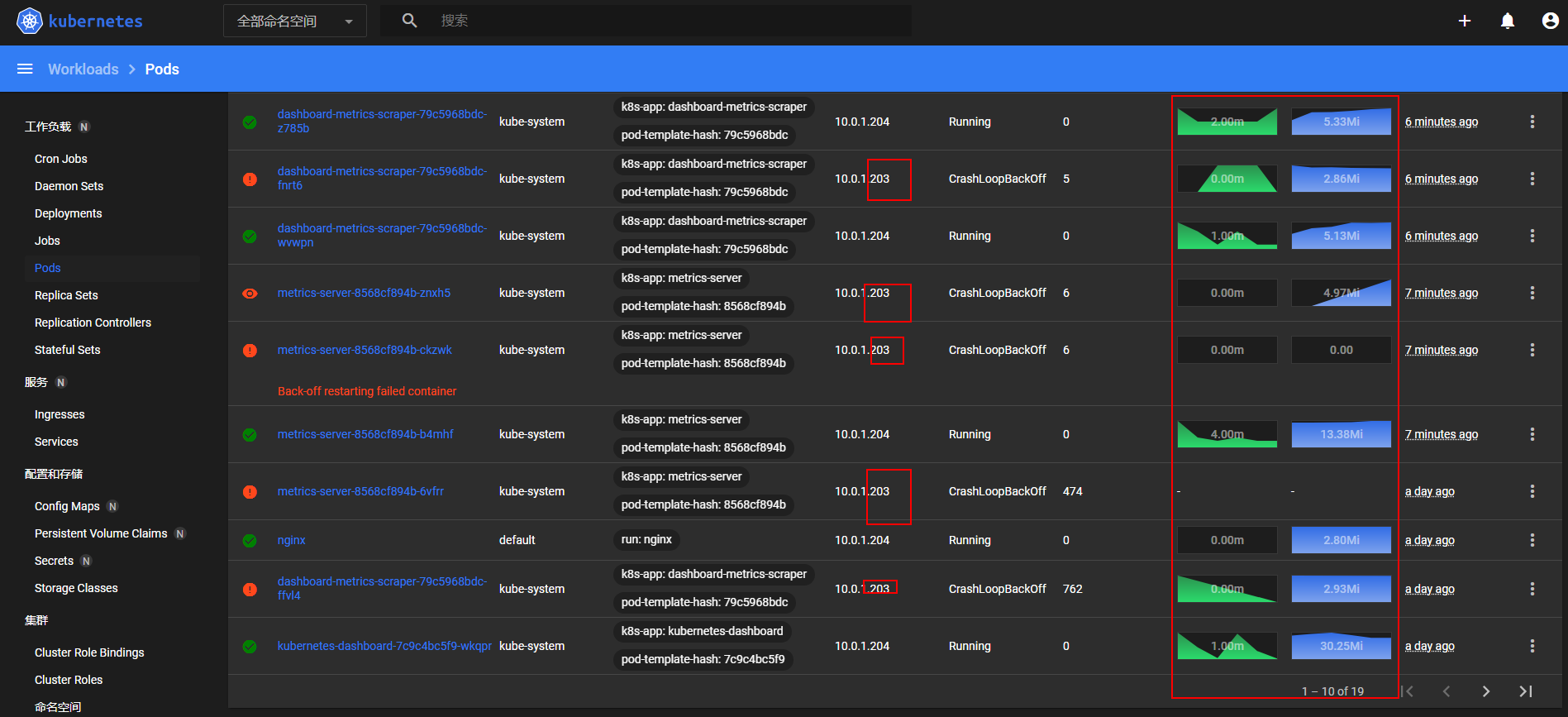Jump to last page of pods
The width and height of the screenshot is (1568, 717).
click(1526, 691)
